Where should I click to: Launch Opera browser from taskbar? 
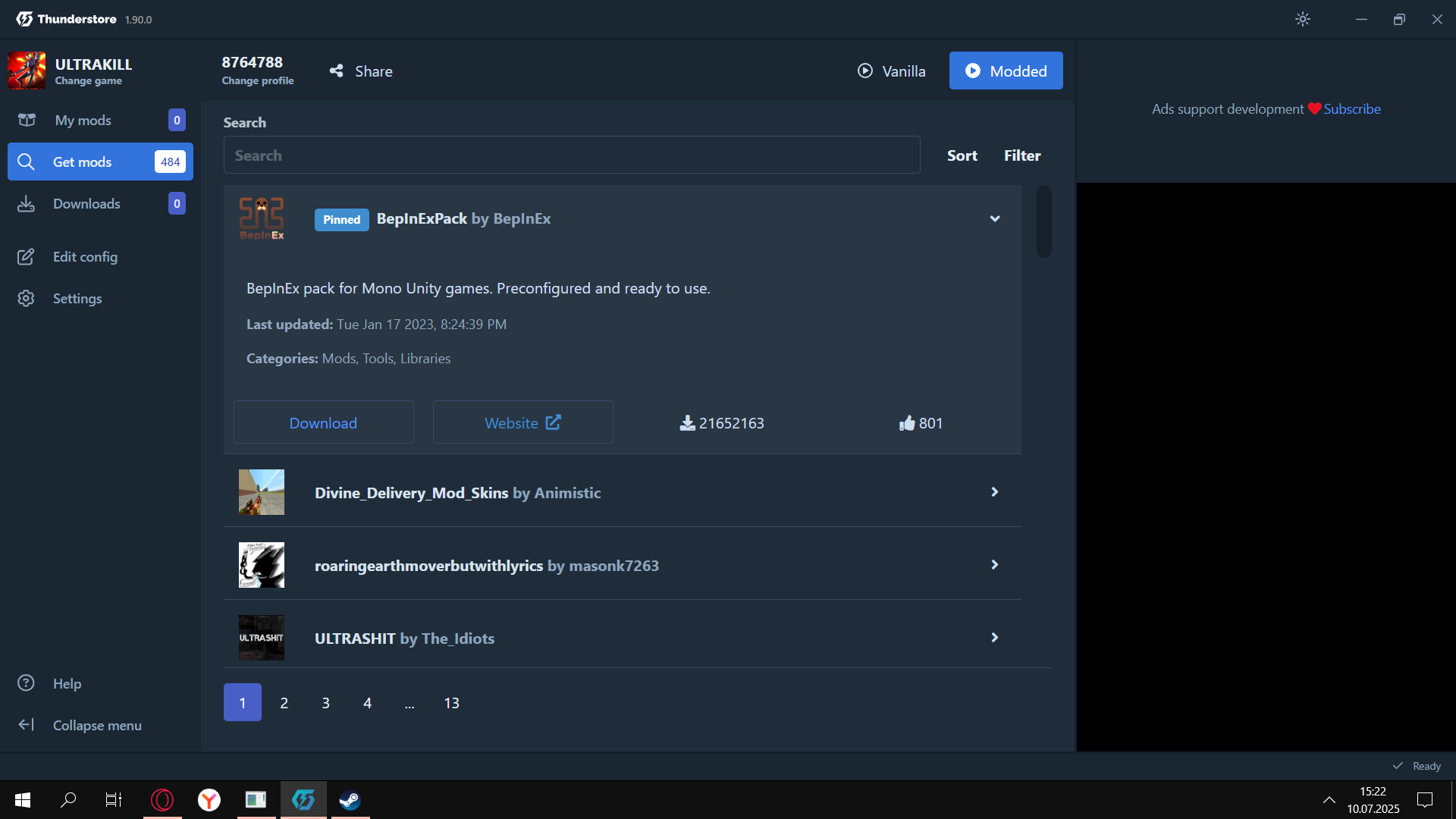(162, 800)
